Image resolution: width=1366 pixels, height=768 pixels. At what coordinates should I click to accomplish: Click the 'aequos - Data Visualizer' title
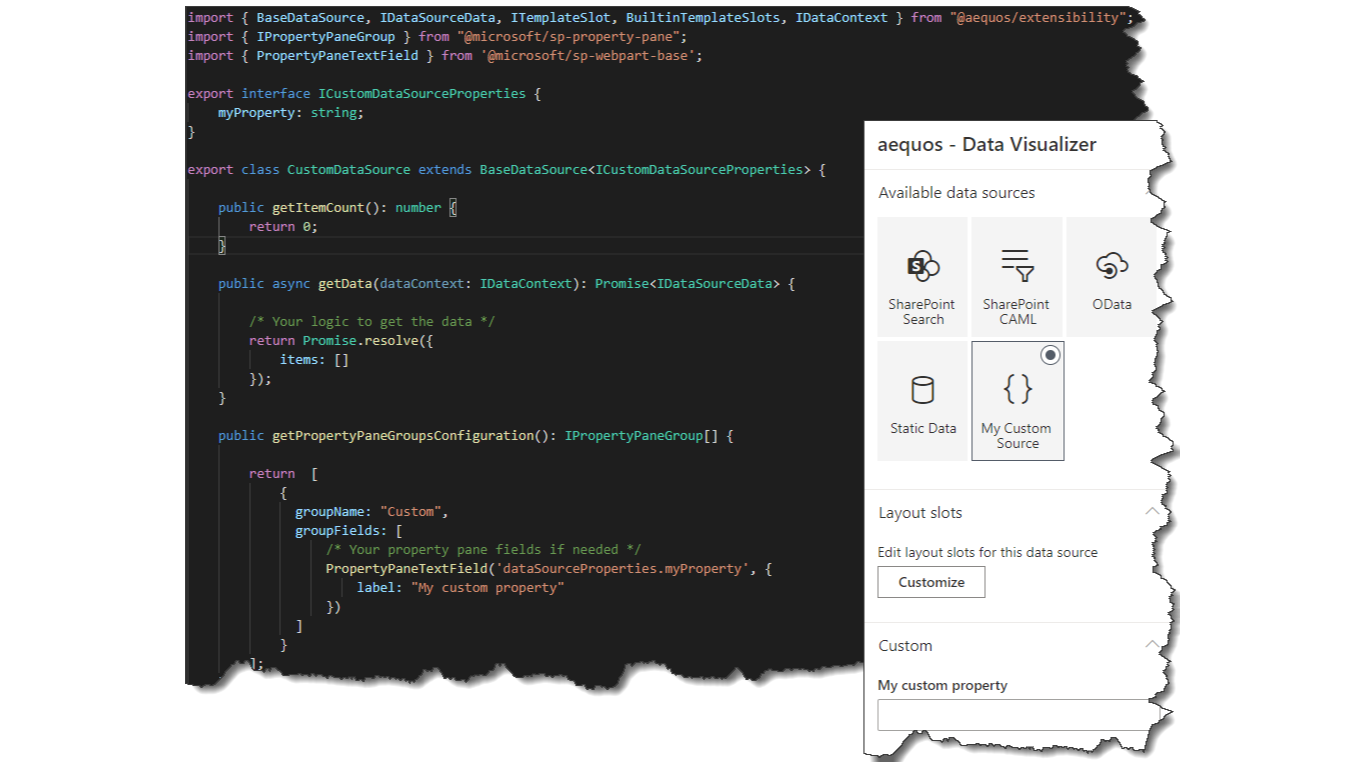986,144
